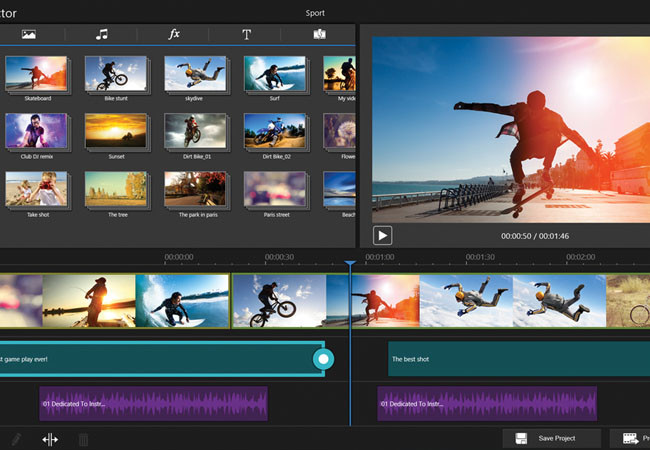Select the second skydiver clip on the timeline

click(560, 301)
